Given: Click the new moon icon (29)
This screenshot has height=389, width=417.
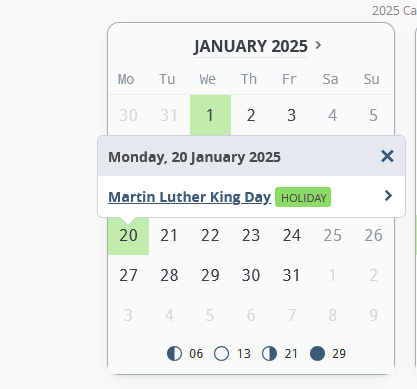Looking at the screenshot, I should (x=317, y=353).
